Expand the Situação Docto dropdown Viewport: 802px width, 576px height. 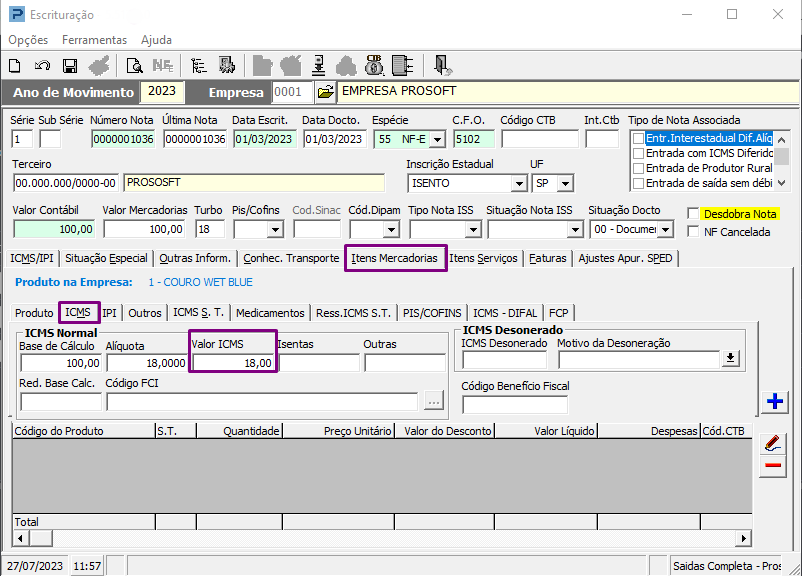(x=665, y=230)
